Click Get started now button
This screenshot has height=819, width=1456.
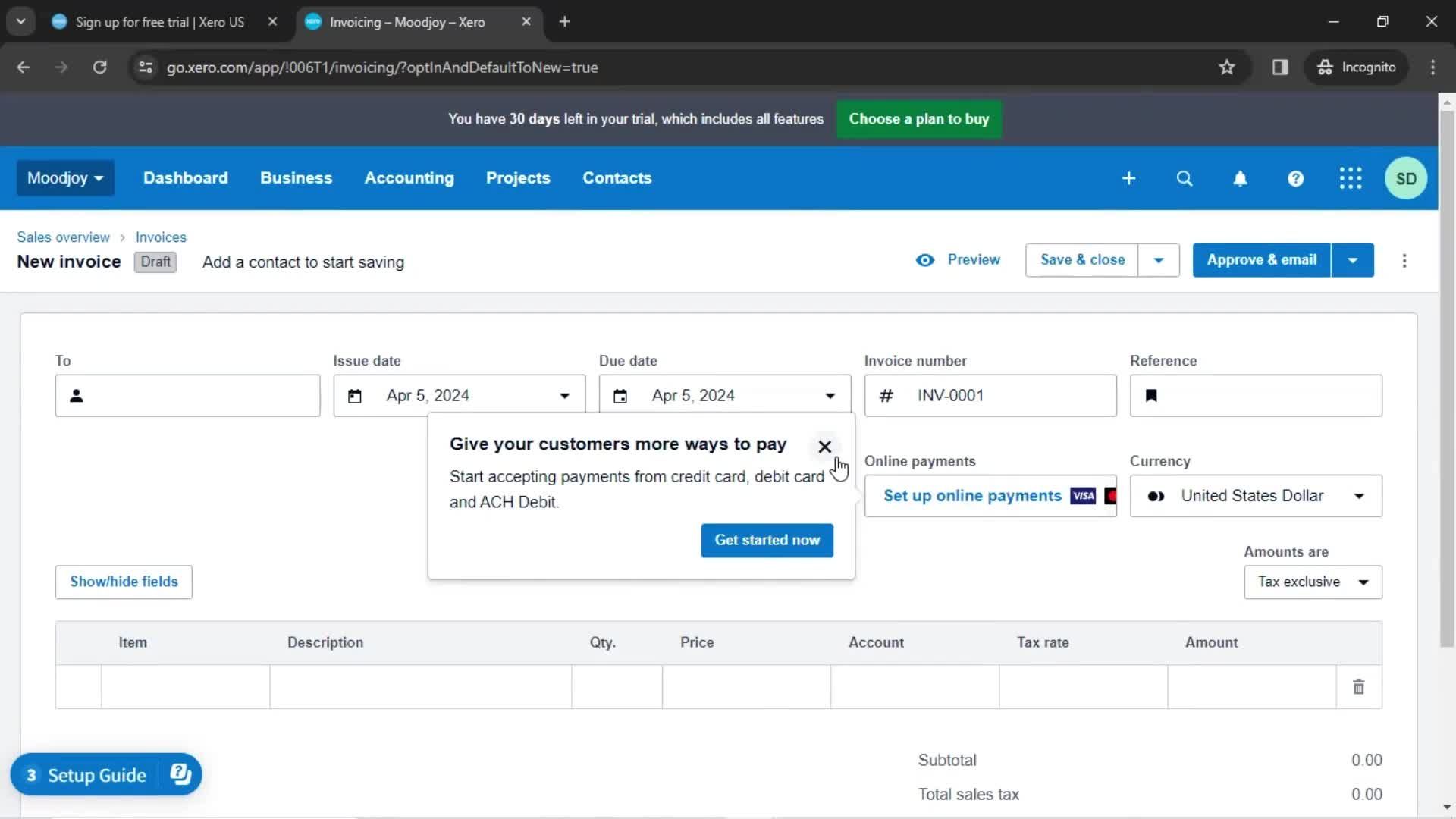767,541
